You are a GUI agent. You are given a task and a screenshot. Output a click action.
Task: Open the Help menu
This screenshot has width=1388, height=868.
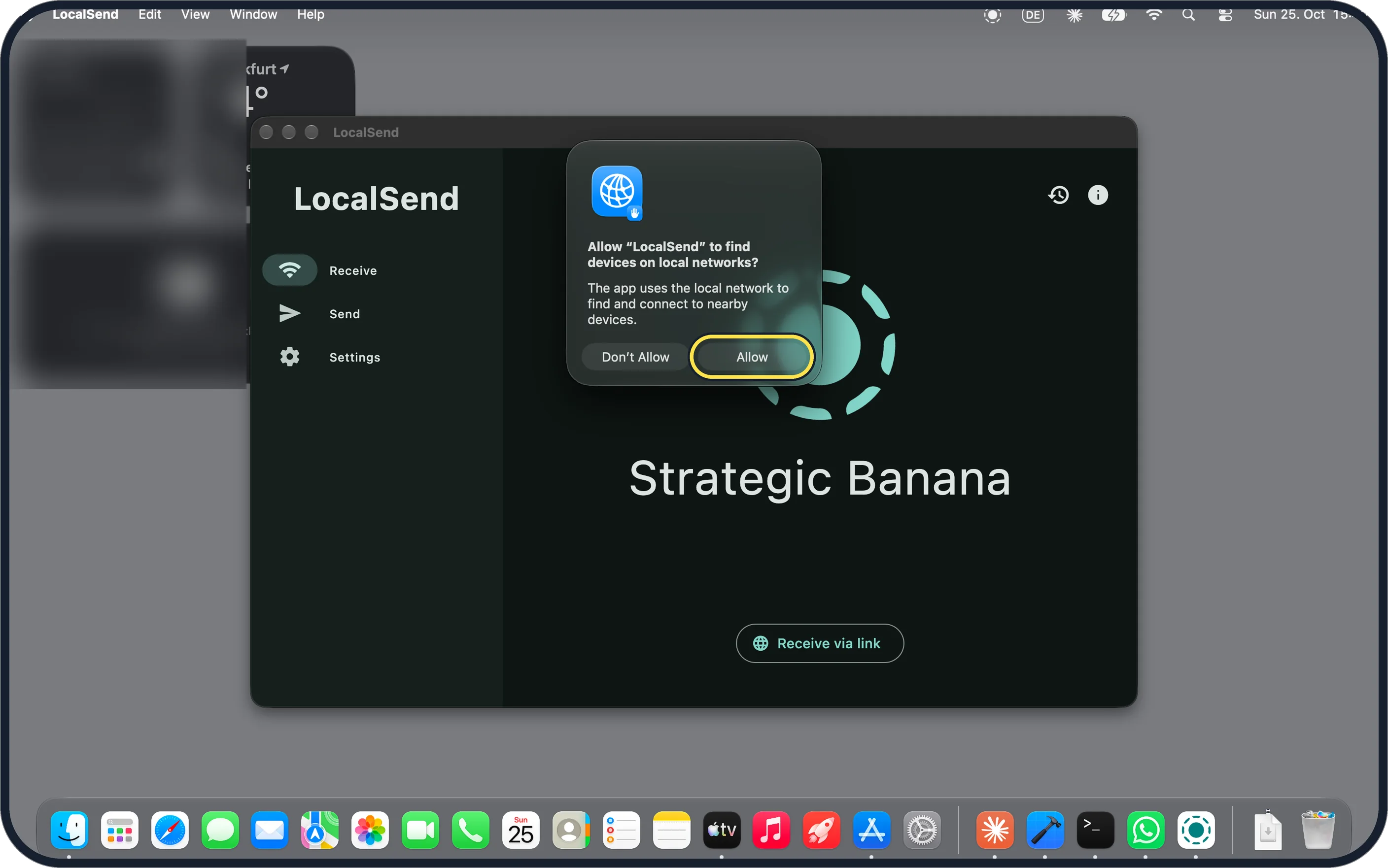311,14
